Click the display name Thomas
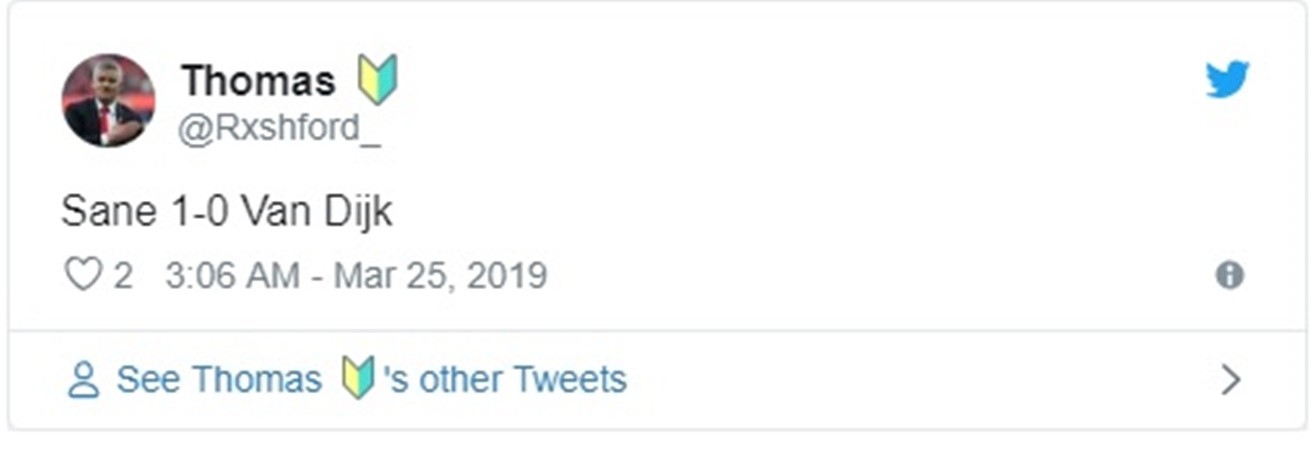Screen dimensions: 1314x450 258,81
